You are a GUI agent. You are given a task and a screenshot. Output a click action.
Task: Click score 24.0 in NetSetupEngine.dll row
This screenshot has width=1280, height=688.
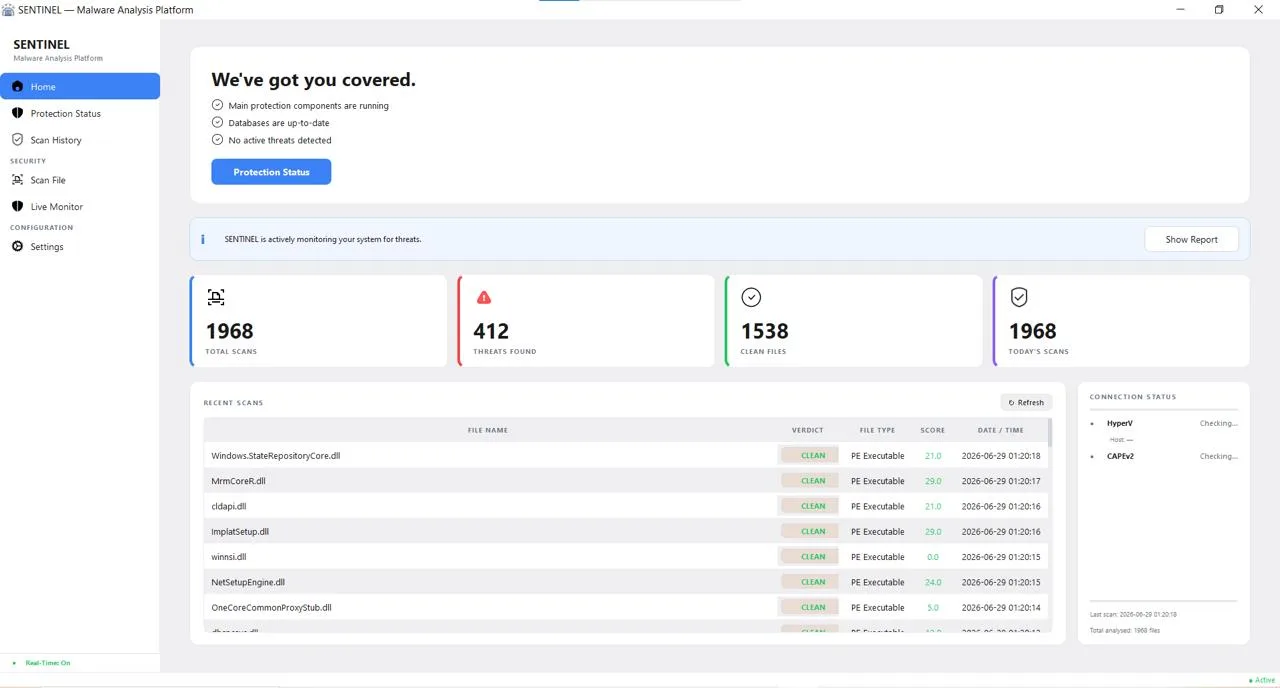click(932, 582)
